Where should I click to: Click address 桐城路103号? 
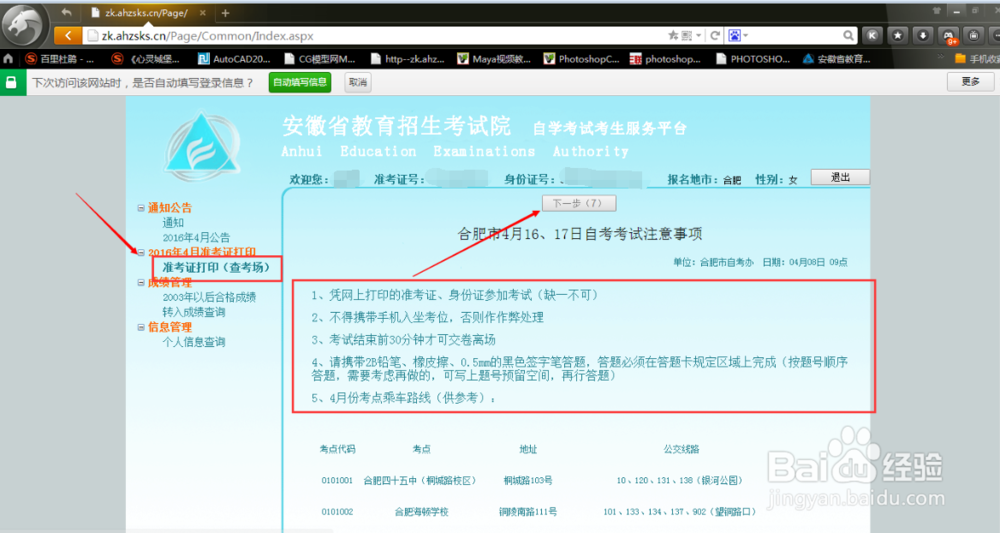pos(528,480)
